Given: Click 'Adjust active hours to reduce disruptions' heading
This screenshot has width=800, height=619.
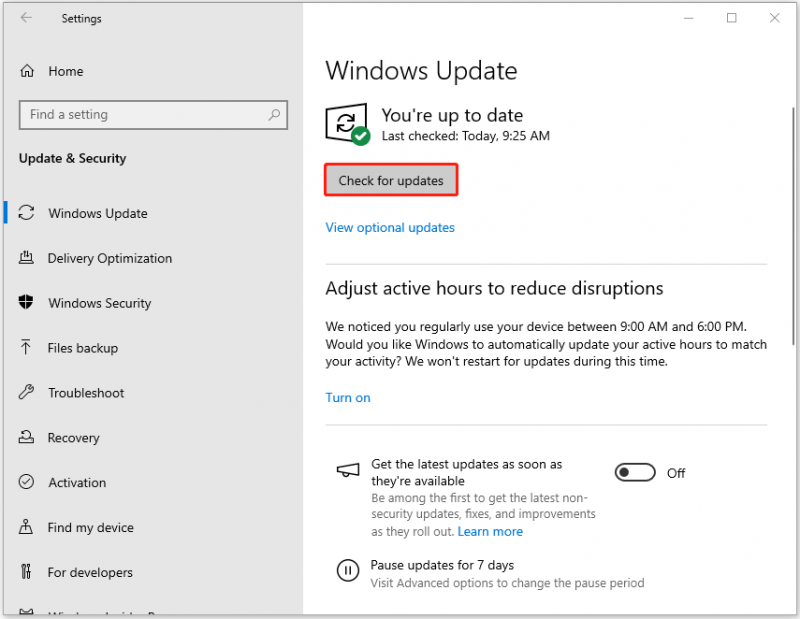Looking at the screenshot, I should tap(494, 289).
